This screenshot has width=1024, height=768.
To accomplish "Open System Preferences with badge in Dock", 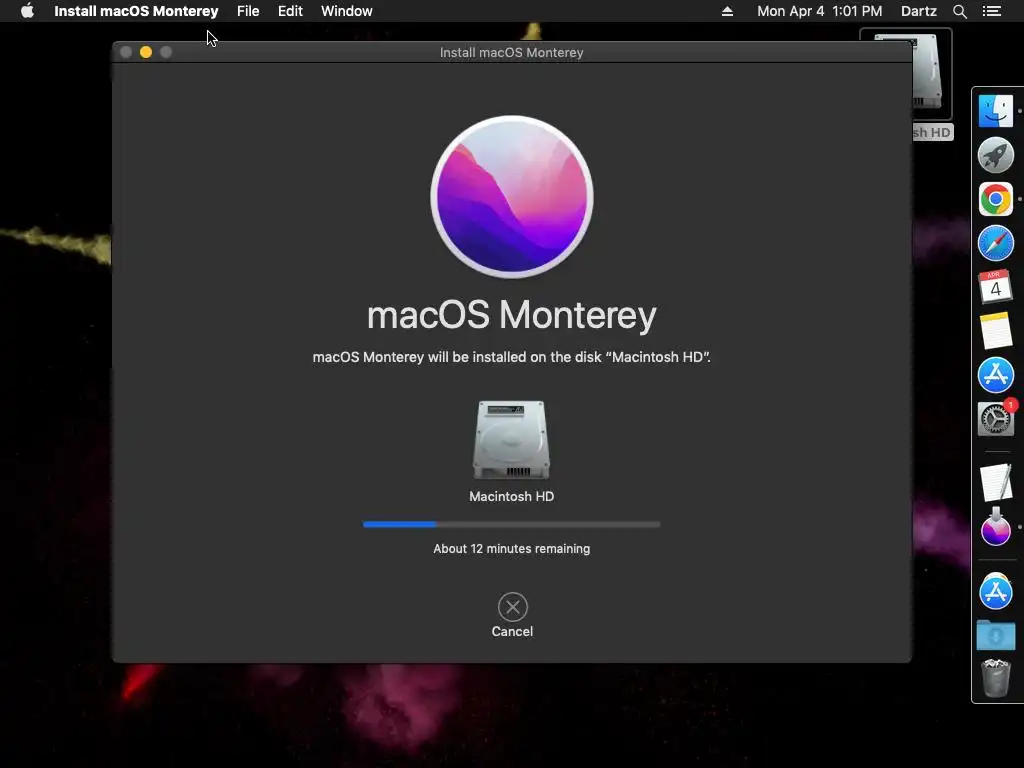I will point(995,418).
